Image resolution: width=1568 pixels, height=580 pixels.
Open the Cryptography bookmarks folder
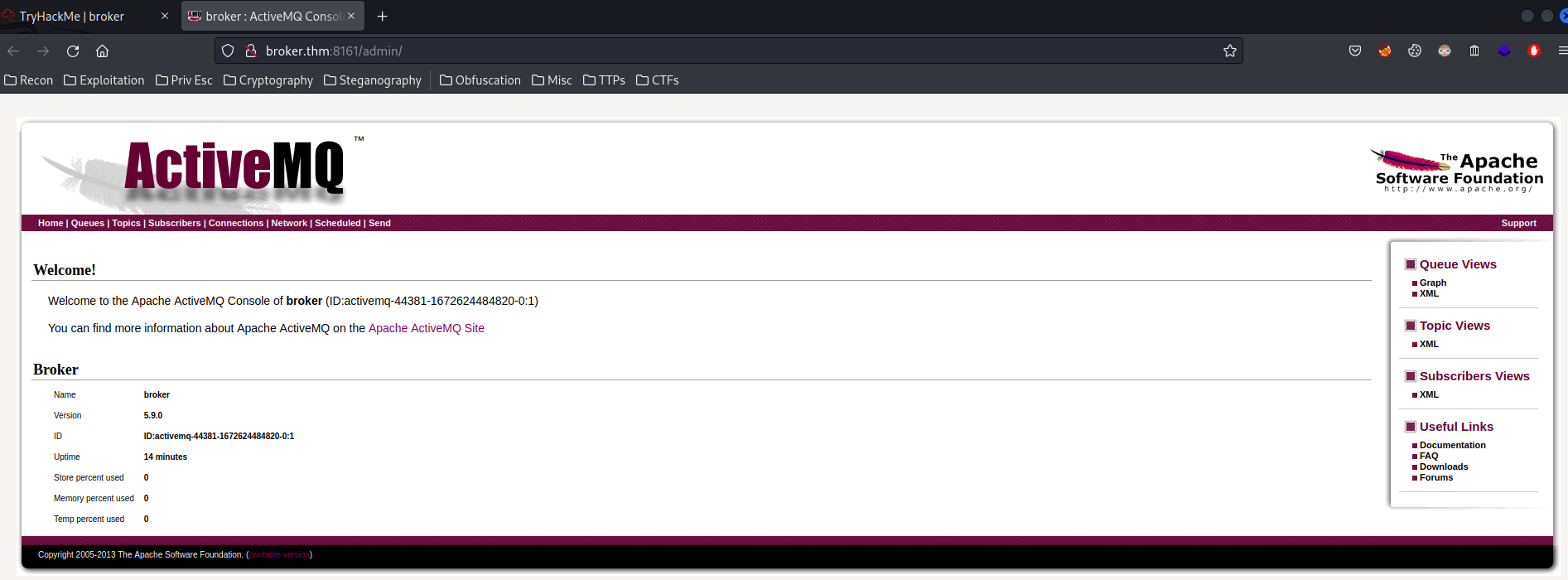pos(268,80)
